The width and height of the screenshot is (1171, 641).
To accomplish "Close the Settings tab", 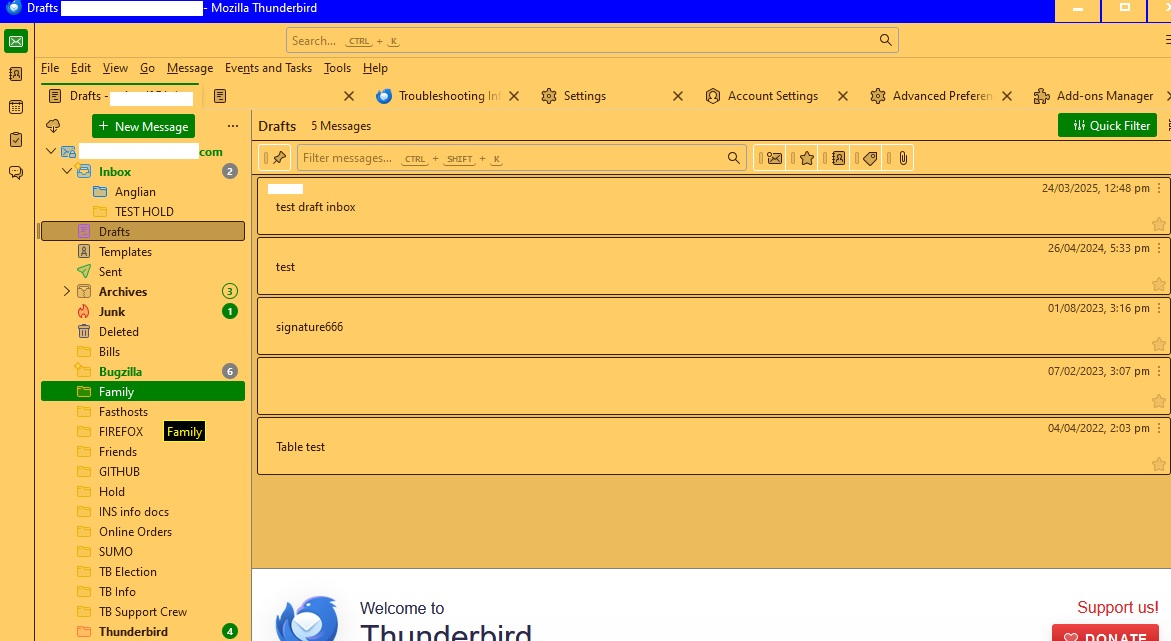I will point(677,96).
